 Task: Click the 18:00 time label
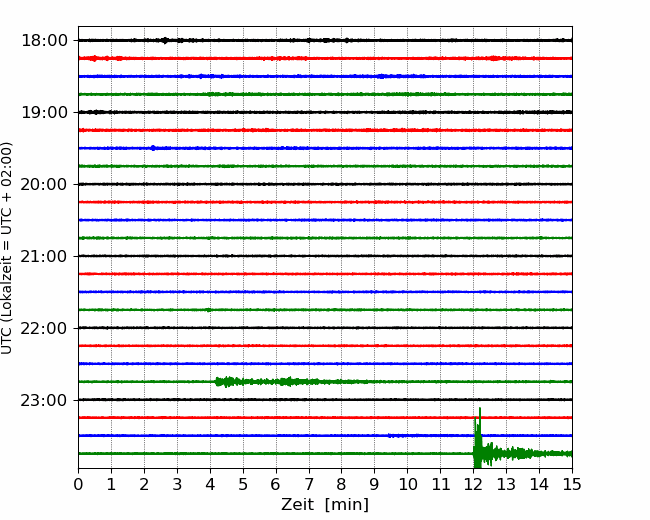click(x=44, y=41)
